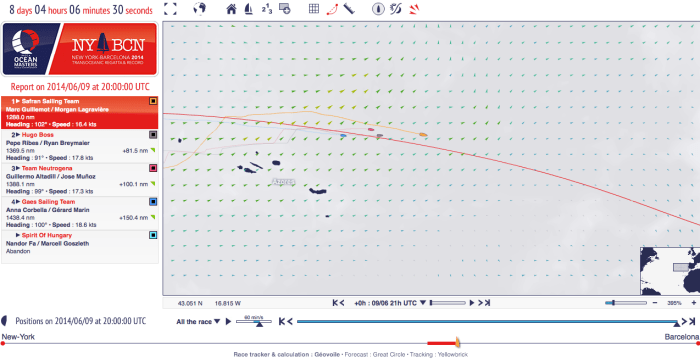Expand Gaes Sailing Team entry arrow
The image size is (700, 362).
[x=18, y=202]
